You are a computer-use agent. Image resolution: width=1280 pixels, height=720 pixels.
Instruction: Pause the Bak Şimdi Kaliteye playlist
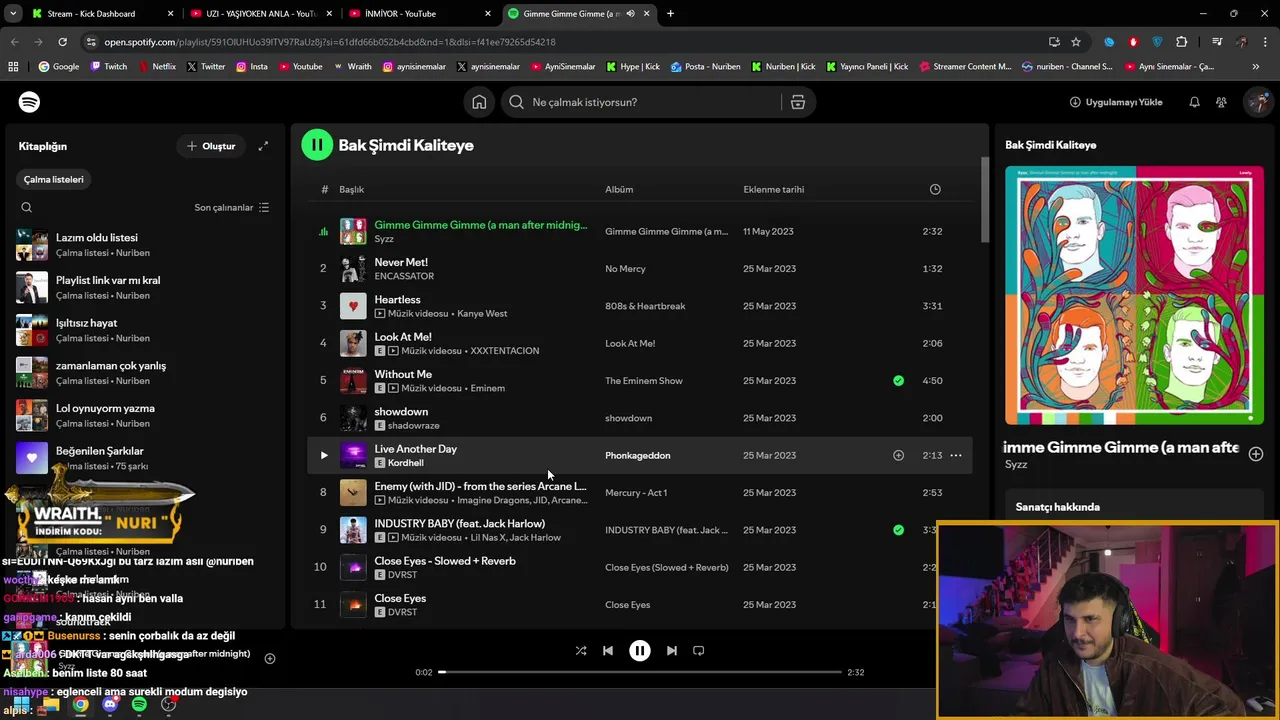tap(317, 145)
